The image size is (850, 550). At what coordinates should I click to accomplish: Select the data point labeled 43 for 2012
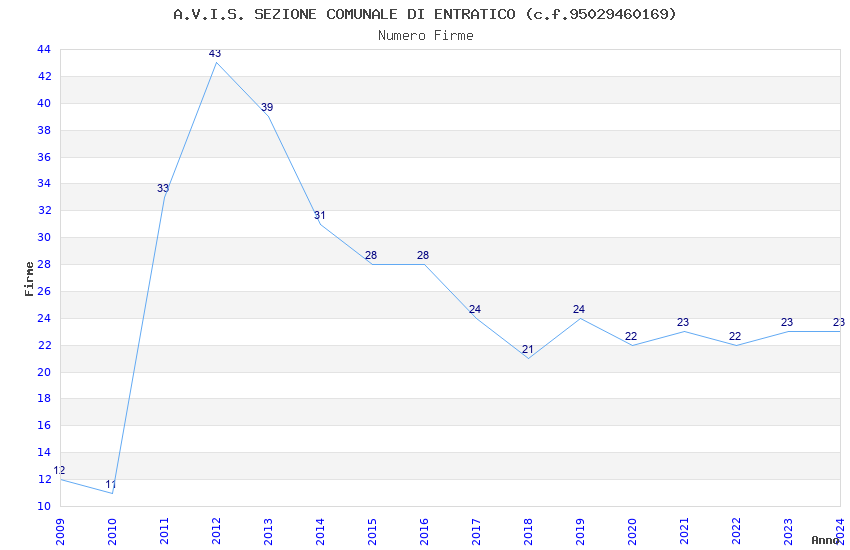[x=215, y=53]
